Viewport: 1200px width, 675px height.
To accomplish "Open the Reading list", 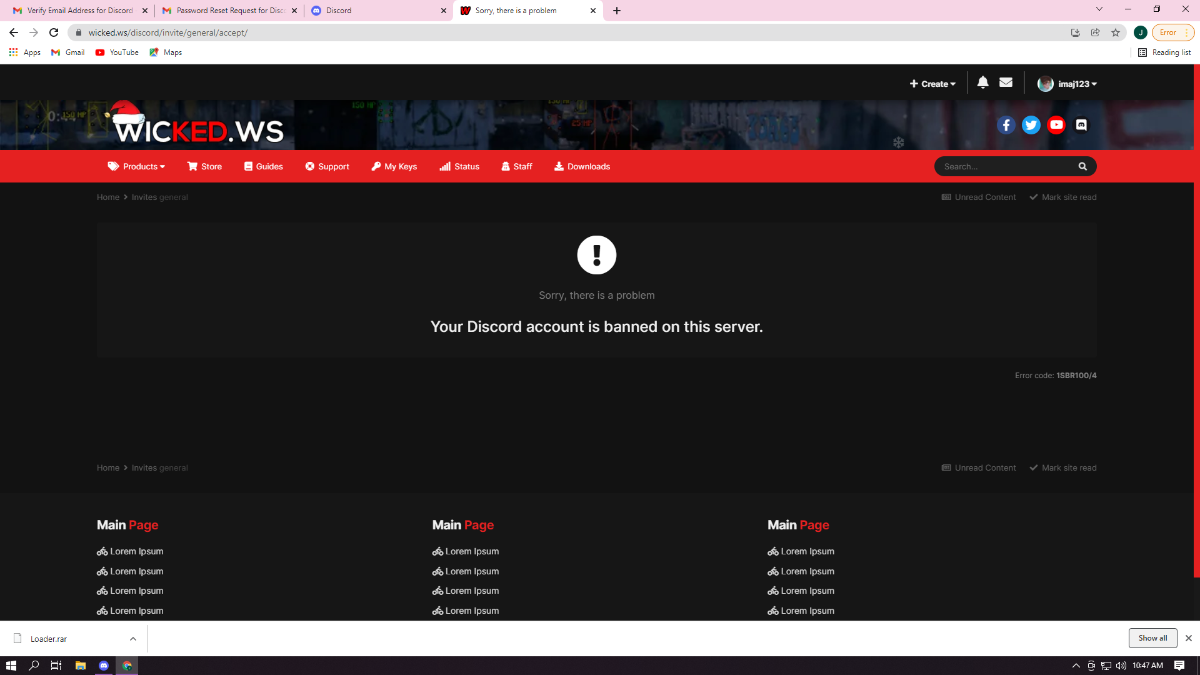I will tap(1164, 52).
